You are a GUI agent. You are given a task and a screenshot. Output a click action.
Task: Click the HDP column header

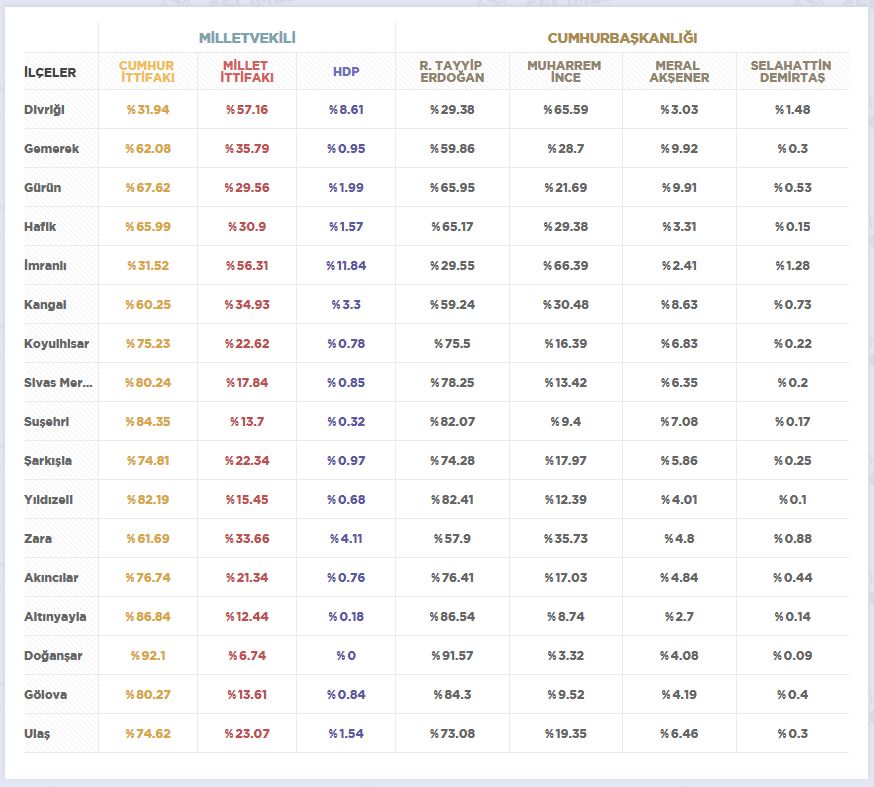pos(346,72)
